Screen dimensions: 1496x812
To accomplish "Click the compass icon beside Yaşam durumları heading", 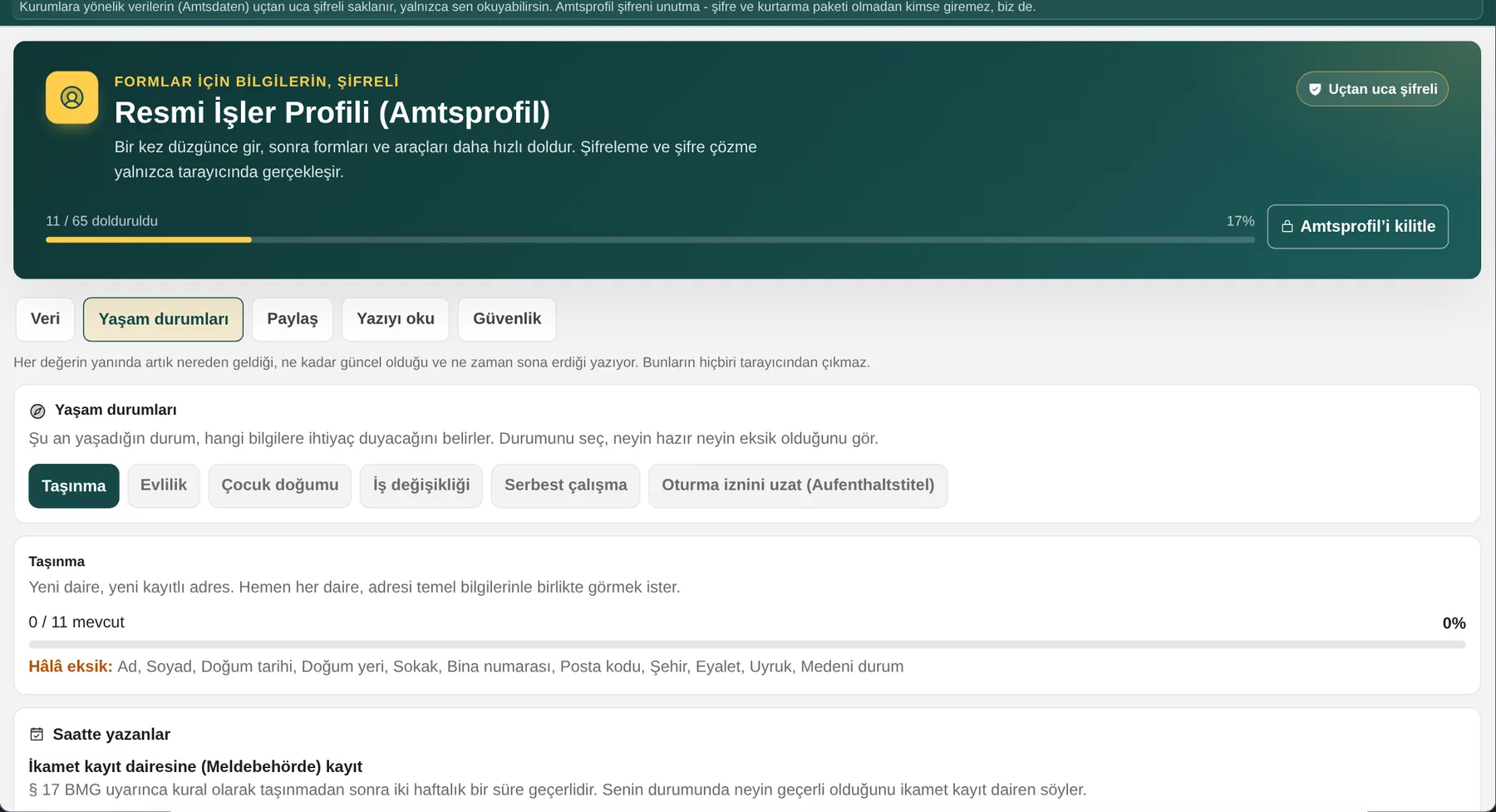I will click(37, 411).
